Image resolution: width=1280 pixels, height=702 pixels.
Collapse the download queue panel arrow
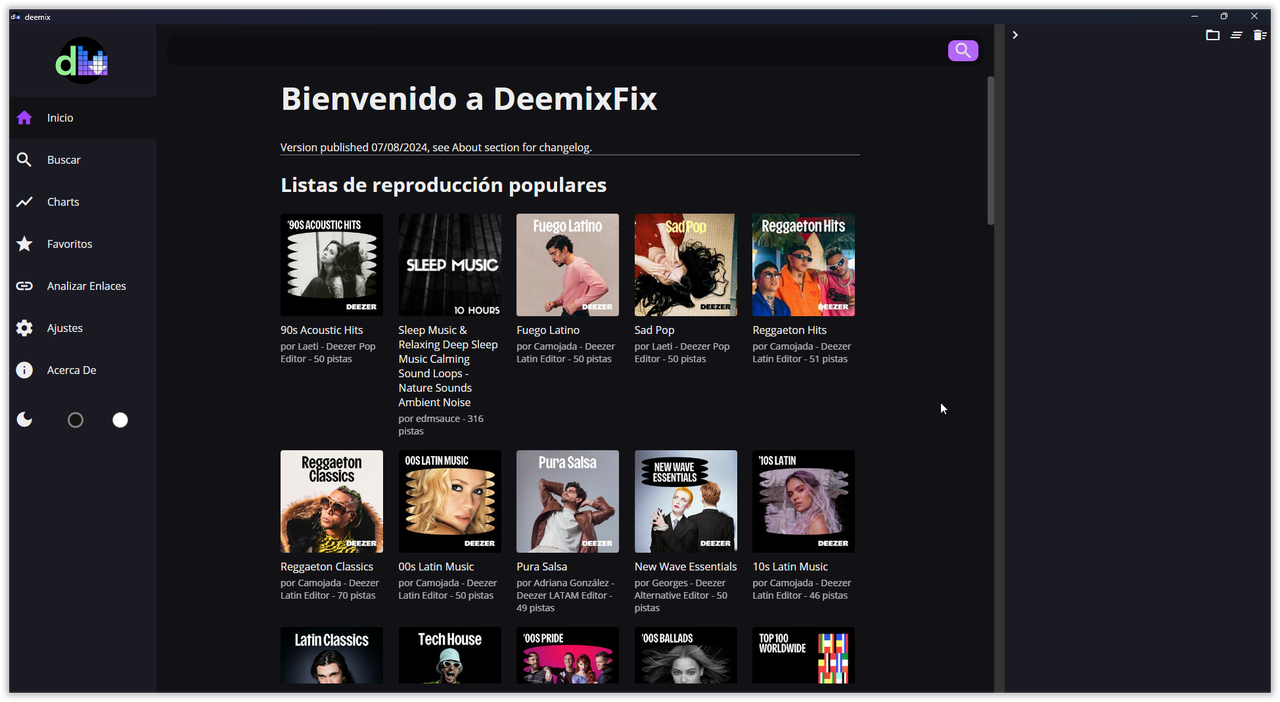[x=1015, y=35]
